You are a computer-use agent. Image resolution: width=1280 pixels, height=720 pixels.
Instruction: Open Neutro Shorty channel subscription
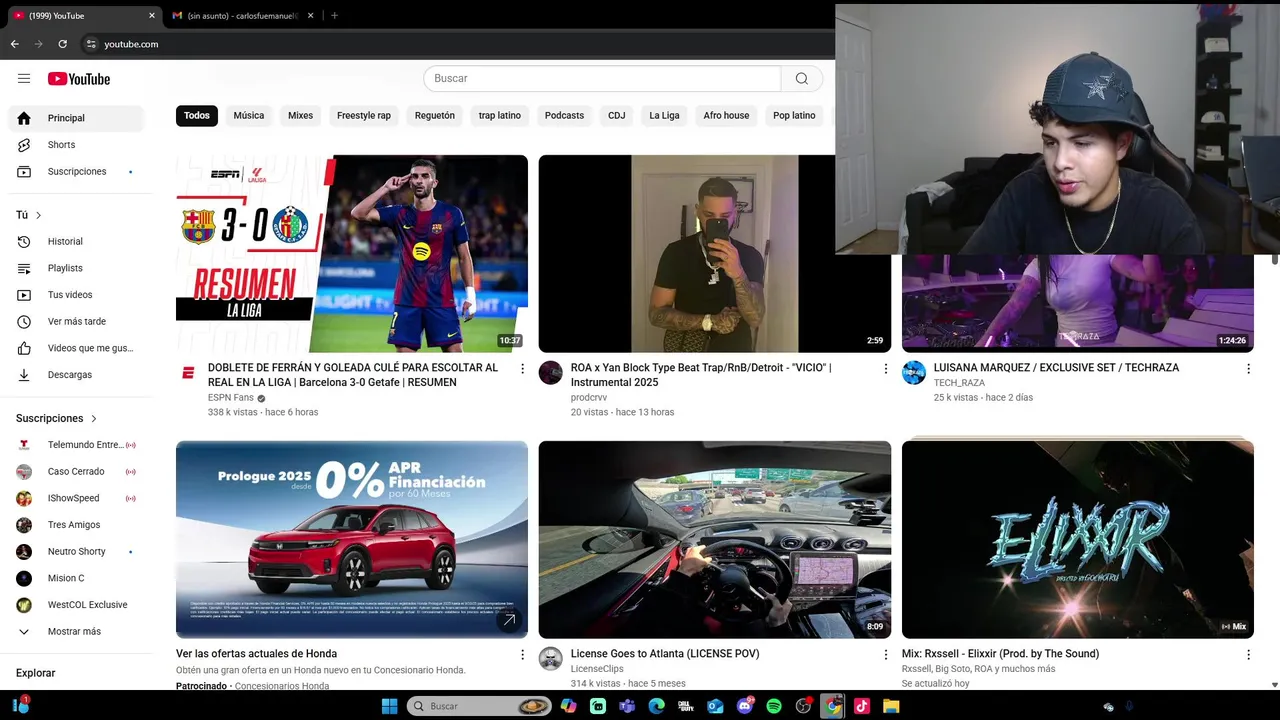76,552
